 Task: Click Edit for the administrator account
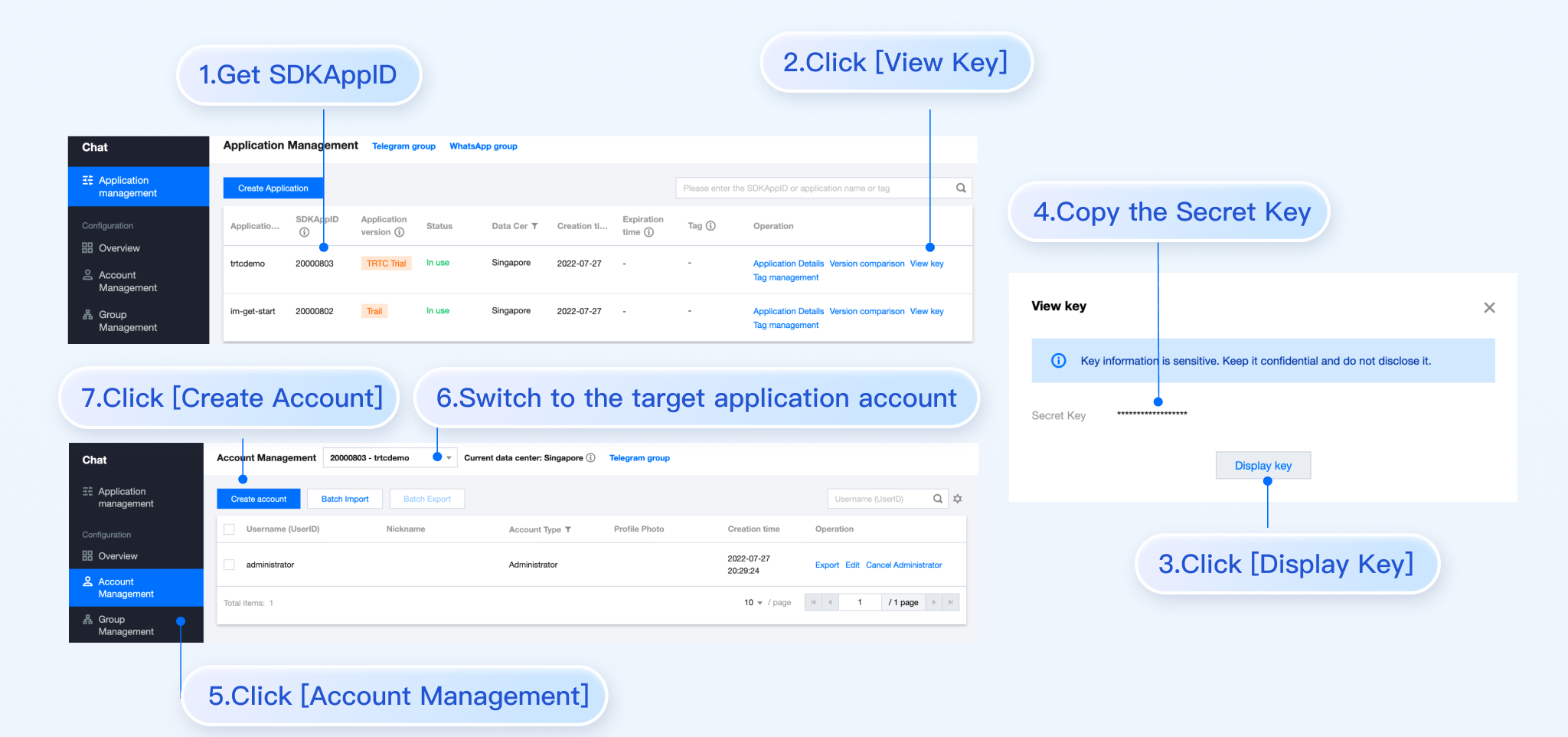click(852, 565)
